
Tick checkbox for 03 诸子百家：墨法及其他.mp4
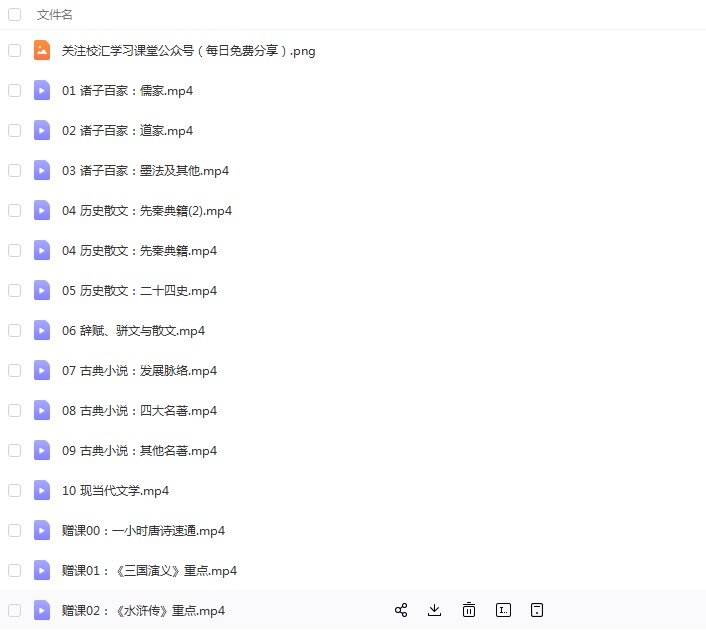[14, 171]
